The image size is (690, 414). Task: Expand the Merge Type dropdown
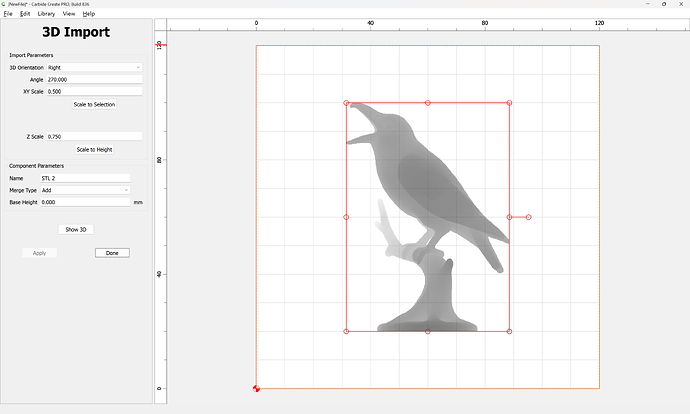tap(85, 190)
